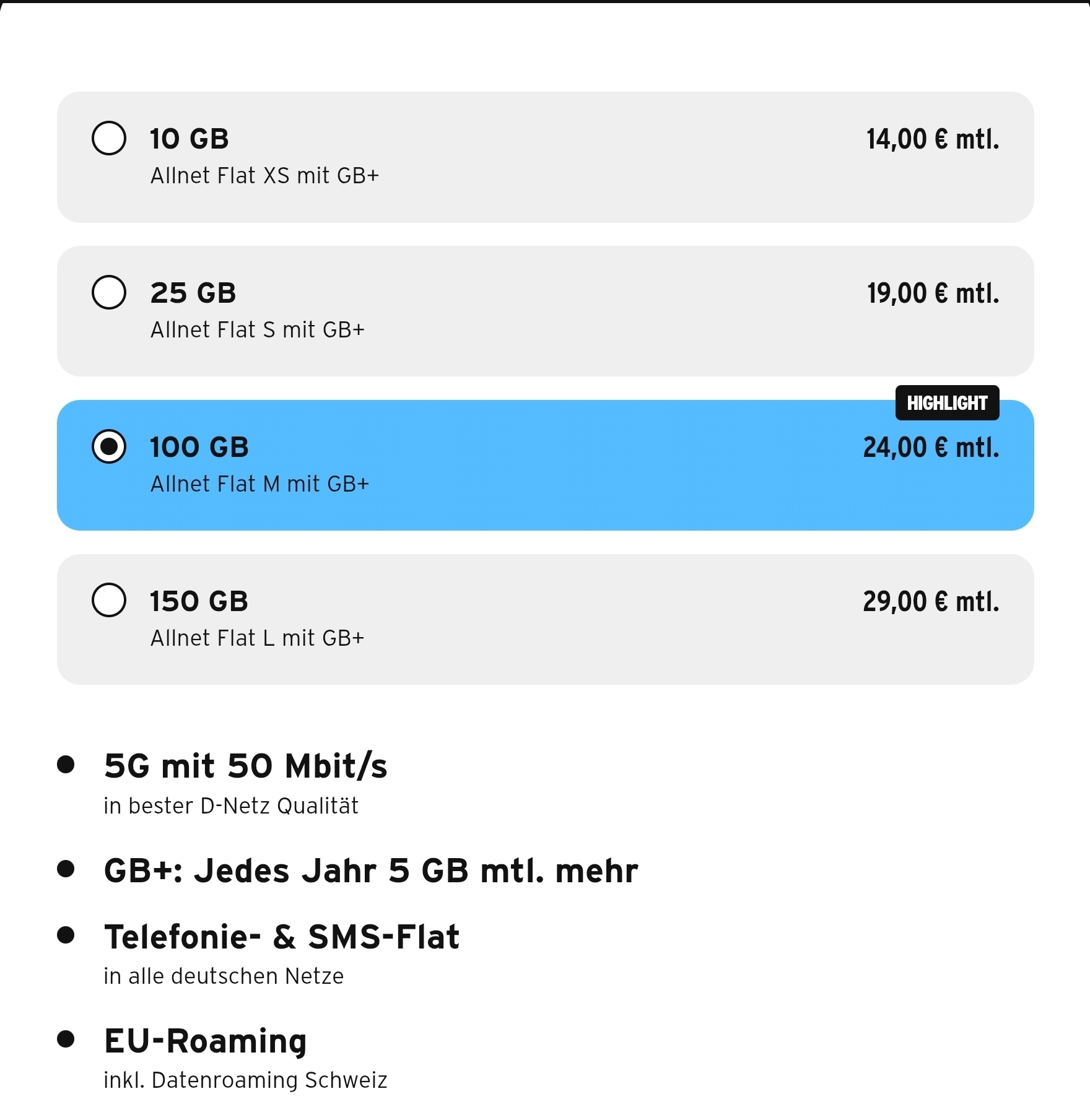Click the 150 GB heading

(x=199, y=602)
